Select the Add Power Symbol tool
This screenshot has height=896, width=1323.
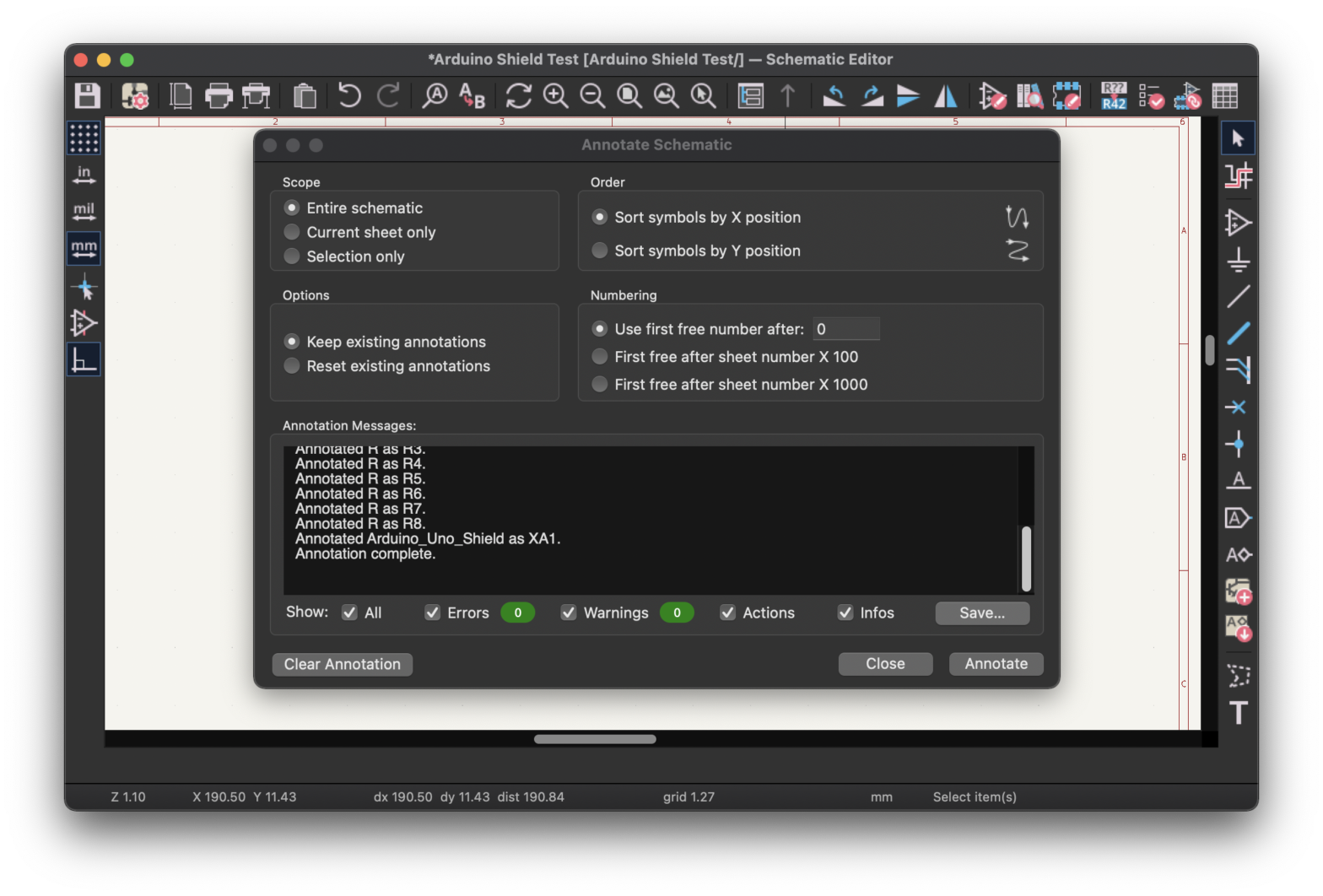[1238, 260]
